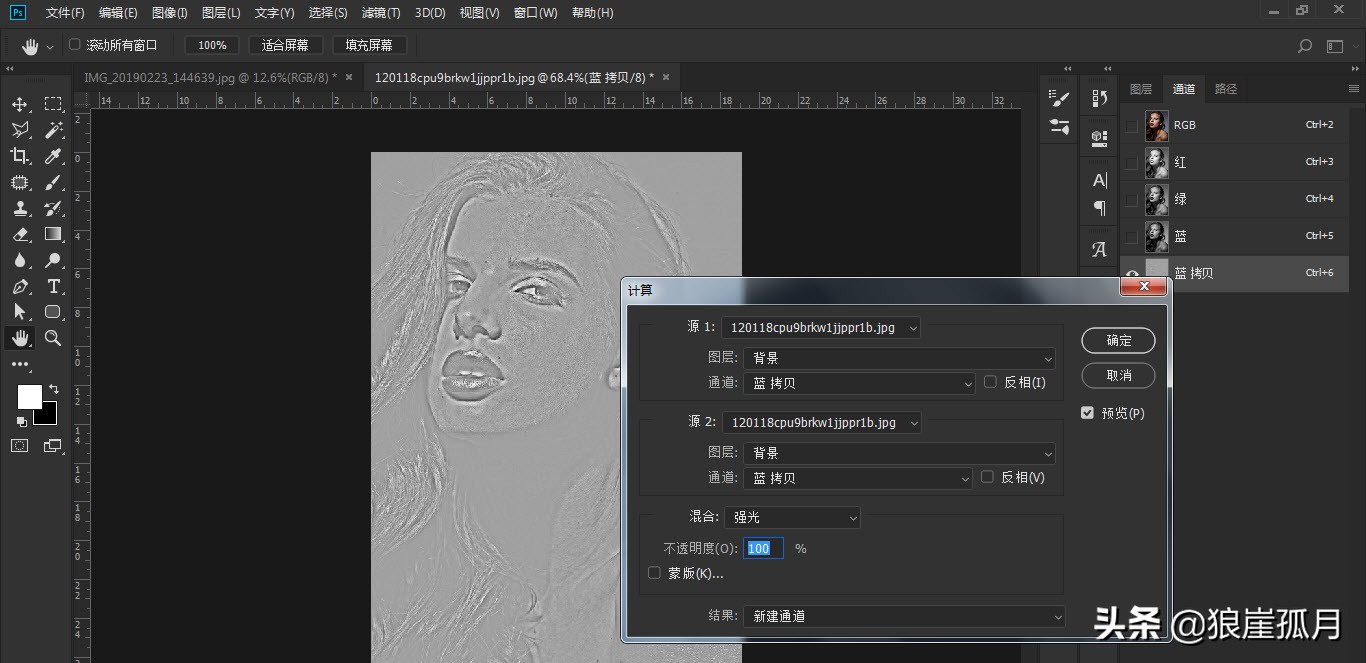Screen dimensions: 1366x663
Task: Open the 源 1 file dropdown
Action: [821, 327]
